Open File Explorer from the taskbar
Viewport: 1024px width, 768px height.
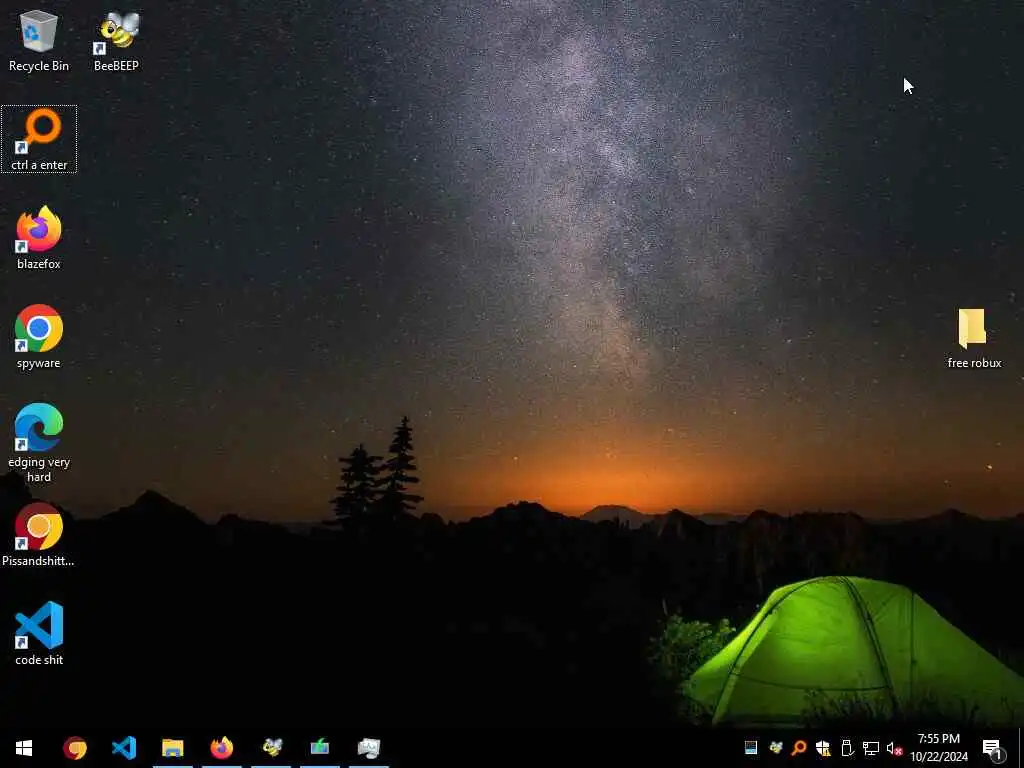click(x=172, y=748)
